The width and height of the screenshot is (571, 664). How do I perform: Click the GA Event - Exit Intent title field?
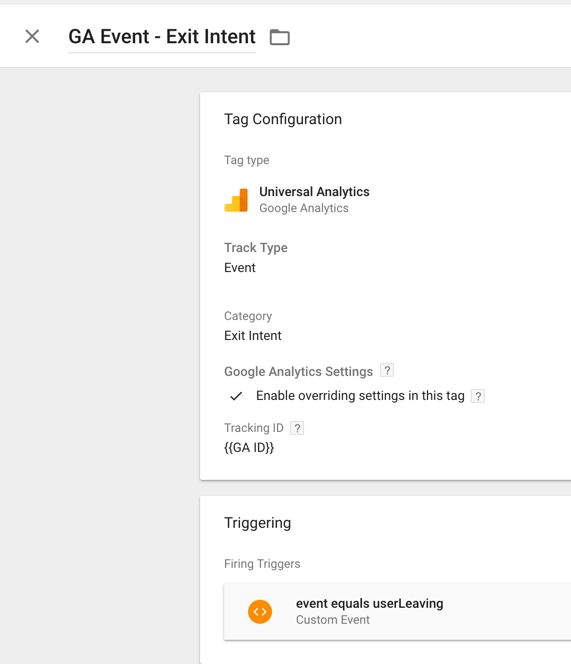point(162,37)
